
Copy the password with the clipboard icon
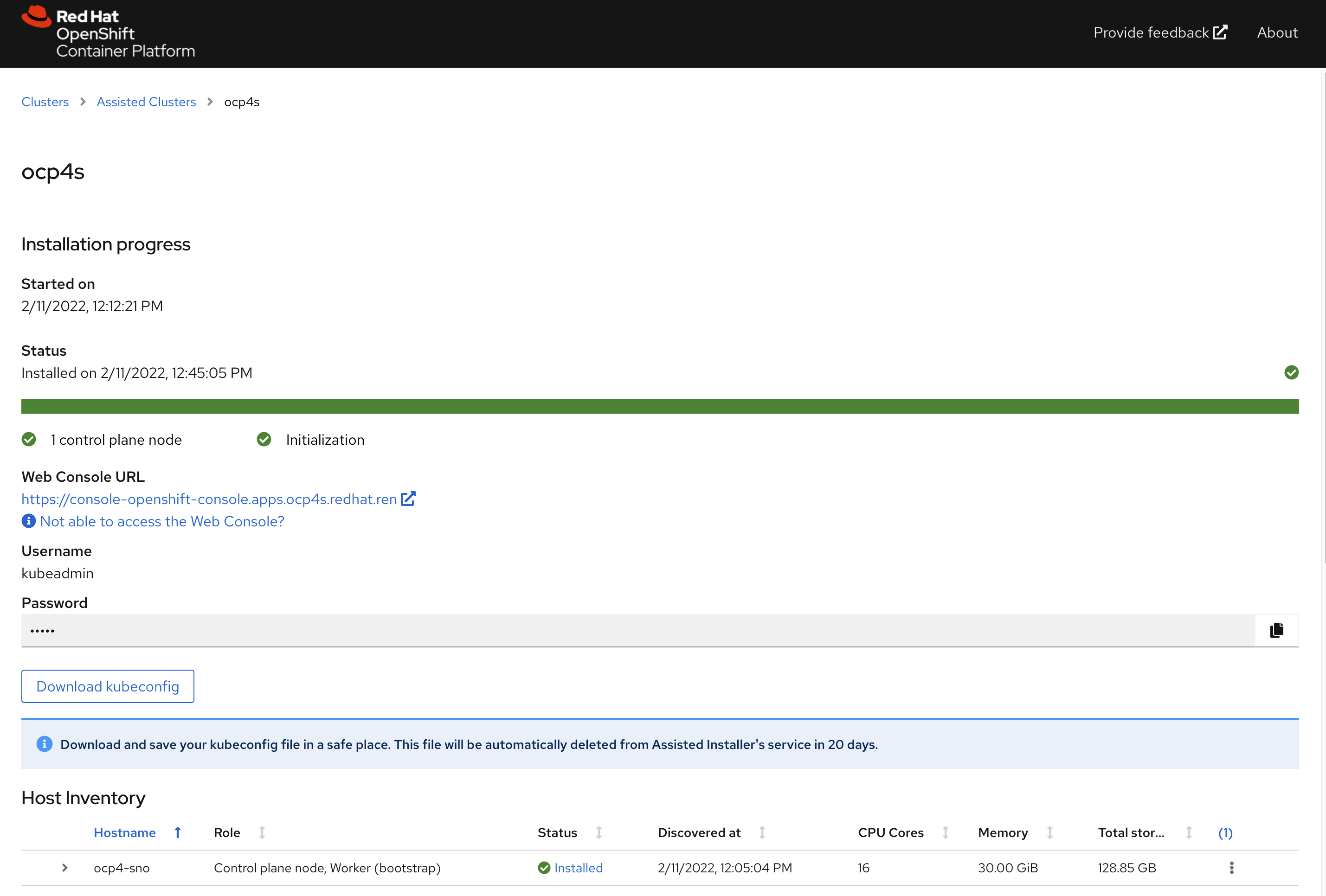tap(1276, 630)
